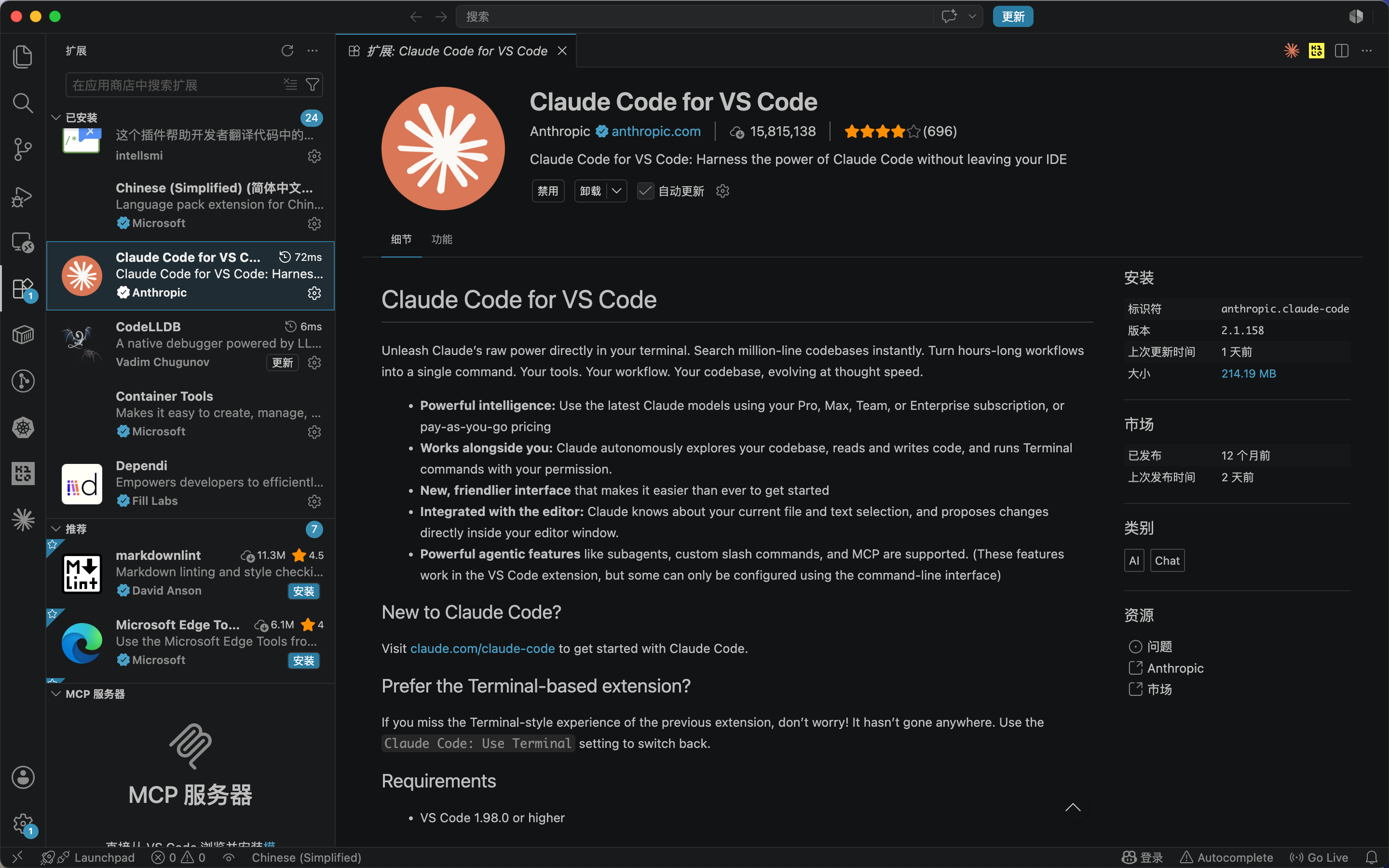This screenshot has height=868, width=1389.
Task: Collapse the 已安装 section
Action: 55,117
